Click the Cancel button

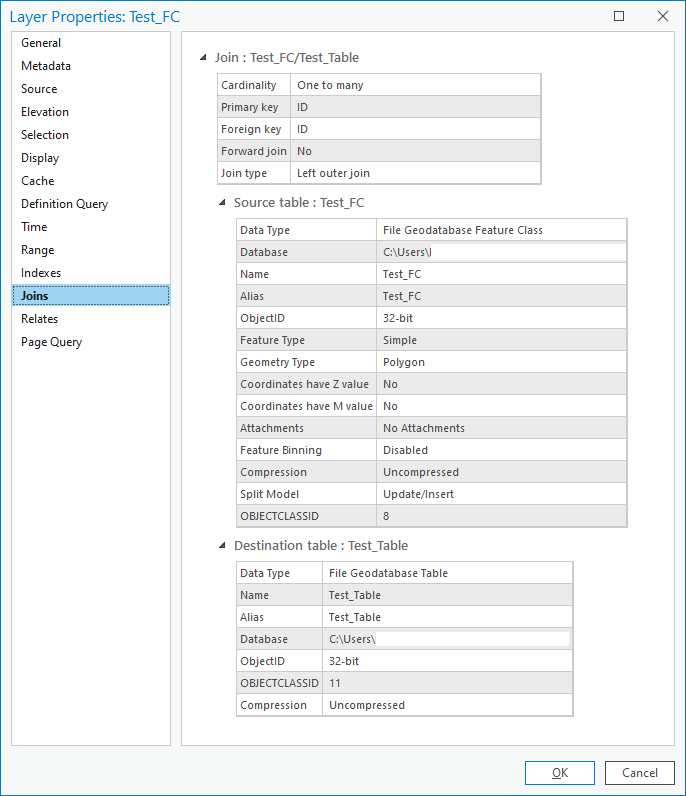(x=640, y=773)
